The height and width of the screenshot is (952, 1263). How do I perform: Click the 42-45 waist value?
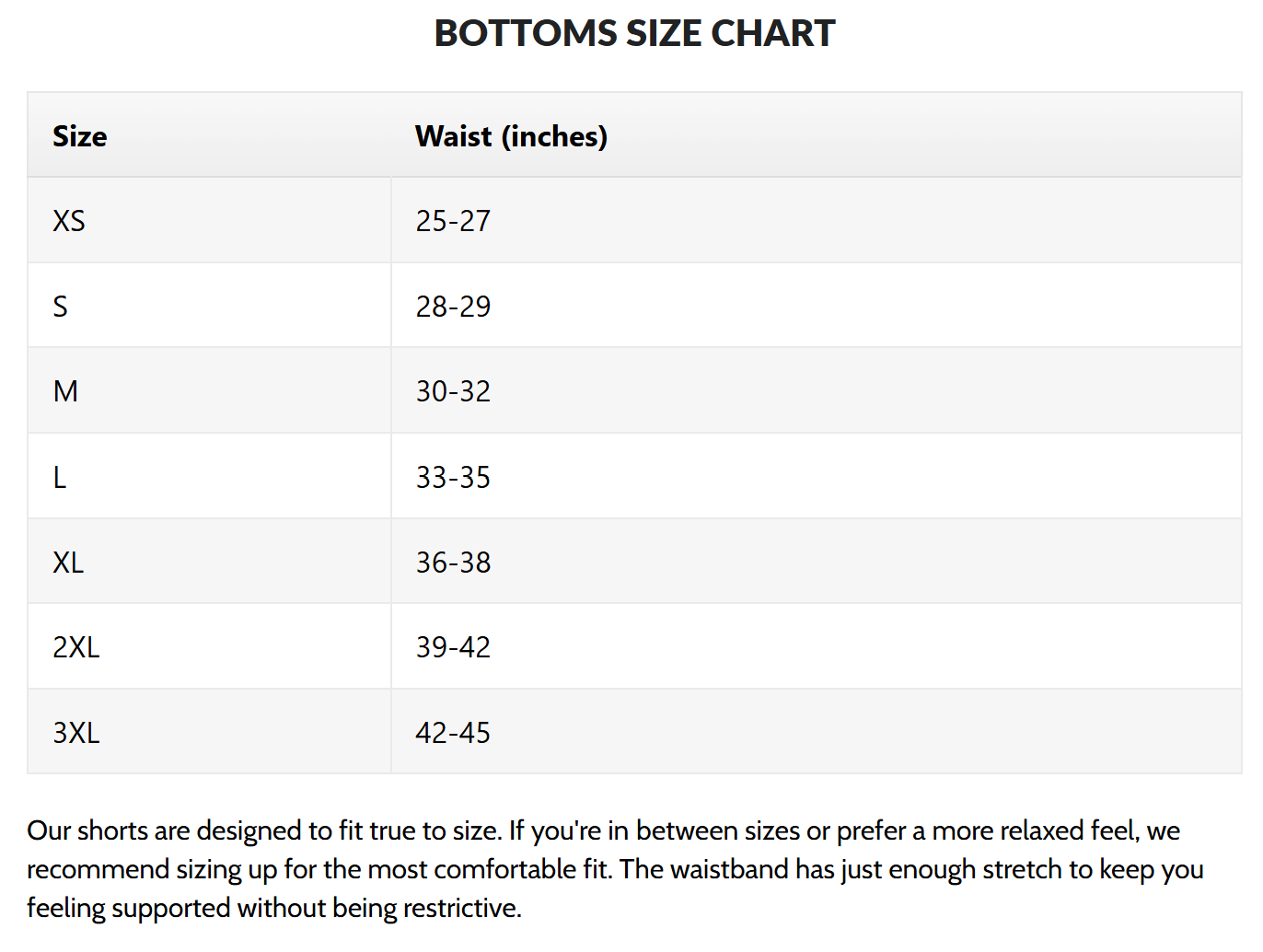[453, 733]
